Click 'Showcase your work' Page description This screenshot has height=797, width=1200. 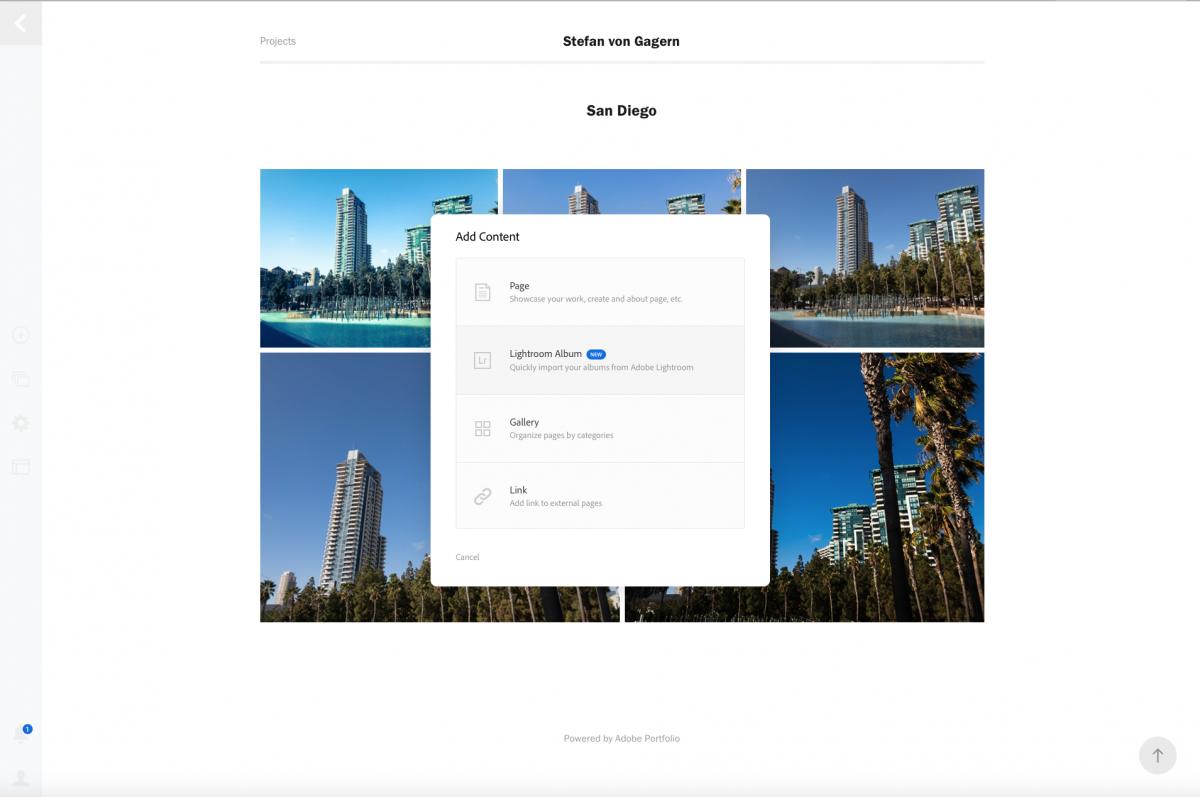[x=596, y=299]
